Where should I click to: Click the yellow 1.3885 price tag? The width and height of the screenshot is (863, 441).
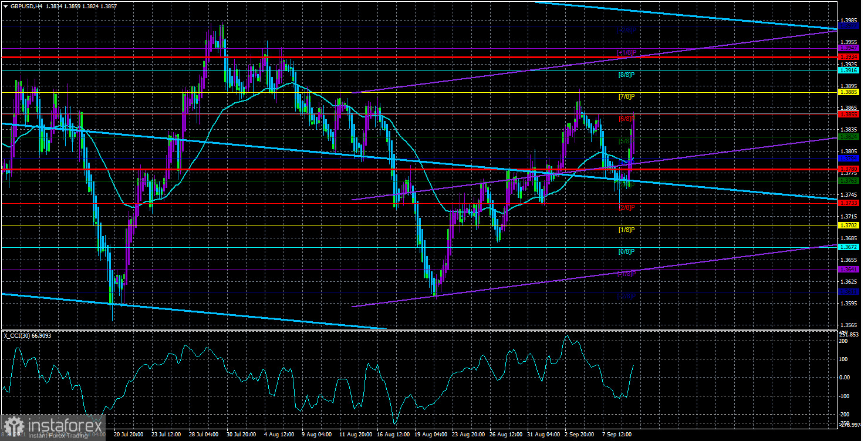848,93
